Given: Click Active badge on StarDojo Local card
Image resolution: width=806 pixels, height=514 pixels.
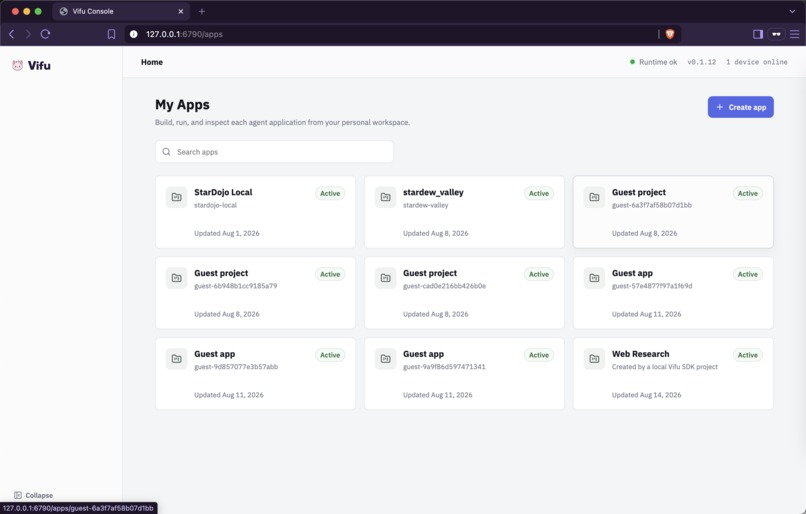Looking at the screenshot, I should coord(330,193).
